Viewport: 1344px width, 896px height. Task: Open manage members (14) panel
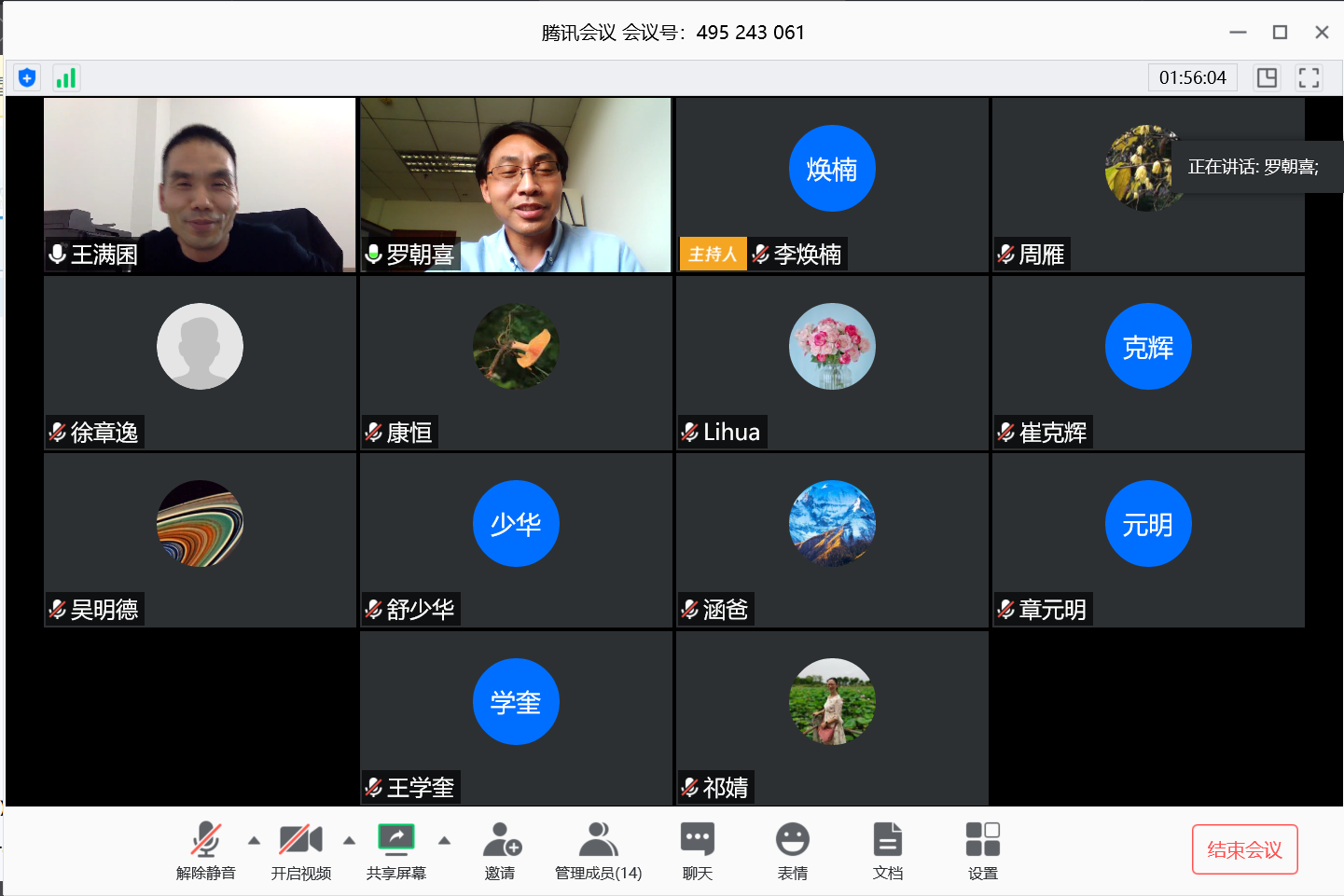point(598,849)
